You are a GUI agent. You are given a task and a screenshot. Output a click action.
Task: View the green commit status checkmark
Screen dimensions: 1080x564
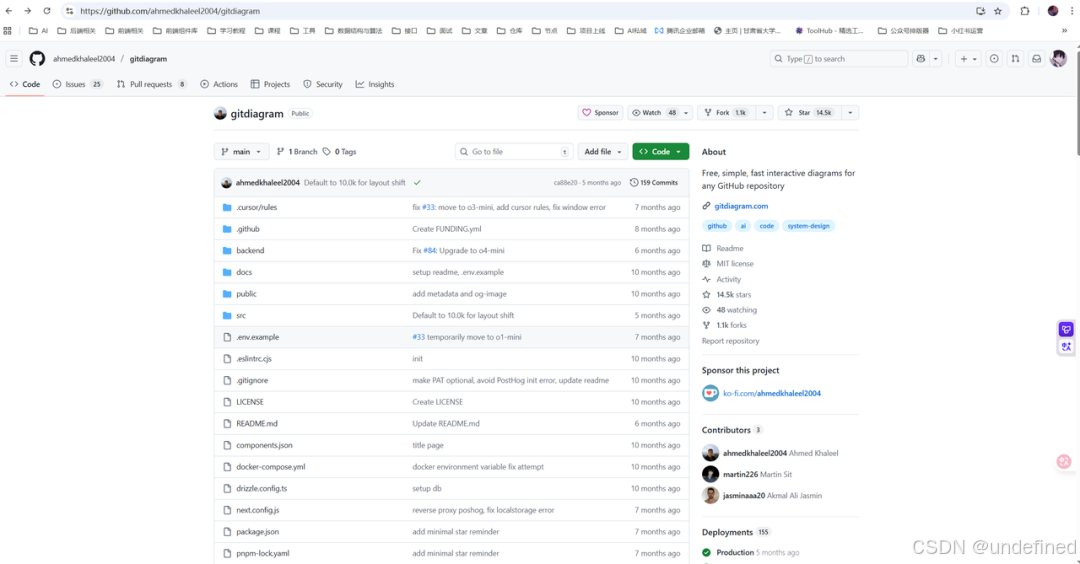point(417,182)
